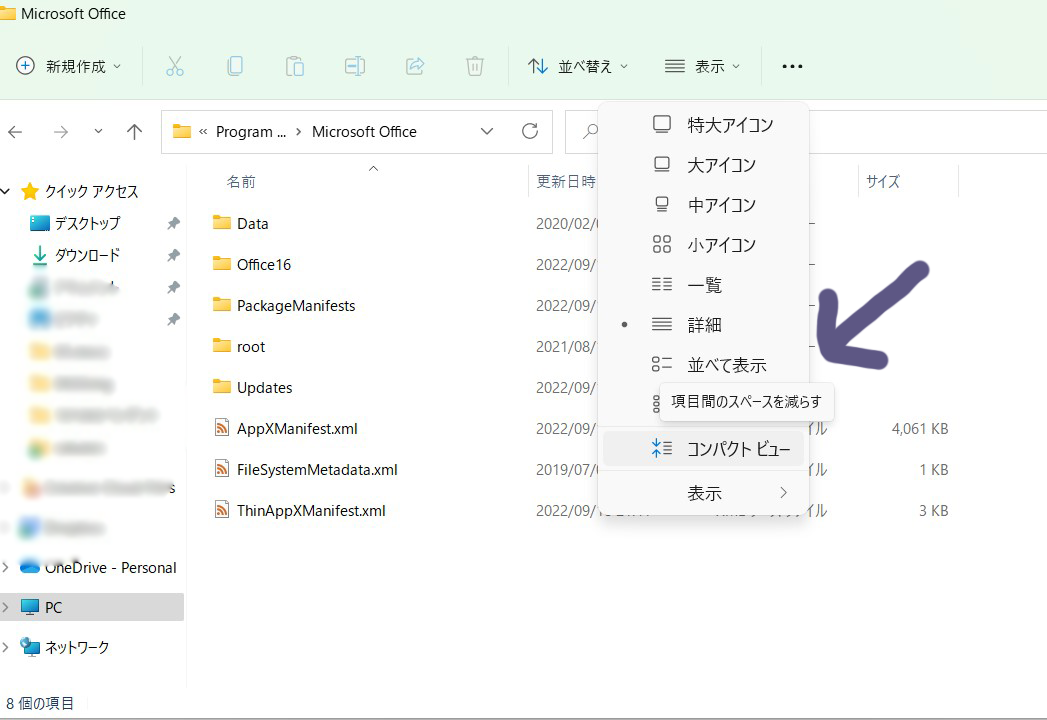Image resolution: width=1047 pixels, height=720 pixels.
Task: Refresh the Microsoft Office folder
Action: (x=530, y=131)
